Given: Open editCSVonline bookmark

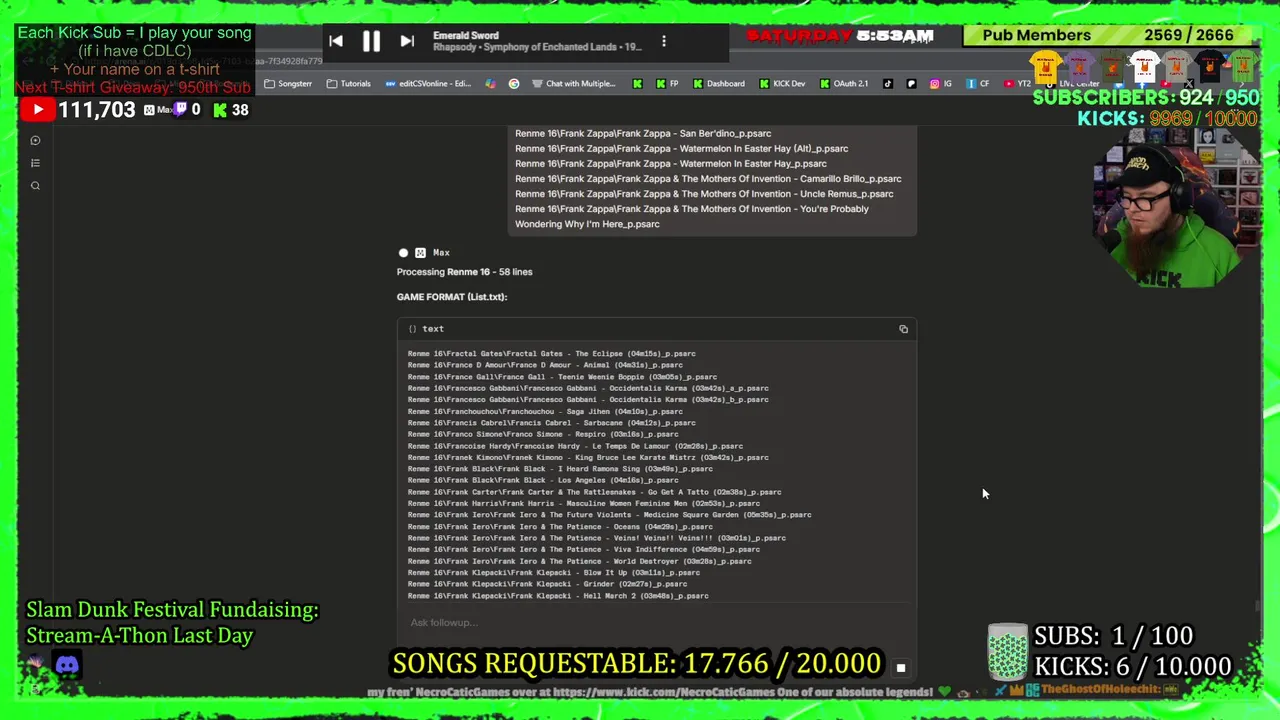Looking at the screenshot, I should [427, 84].
